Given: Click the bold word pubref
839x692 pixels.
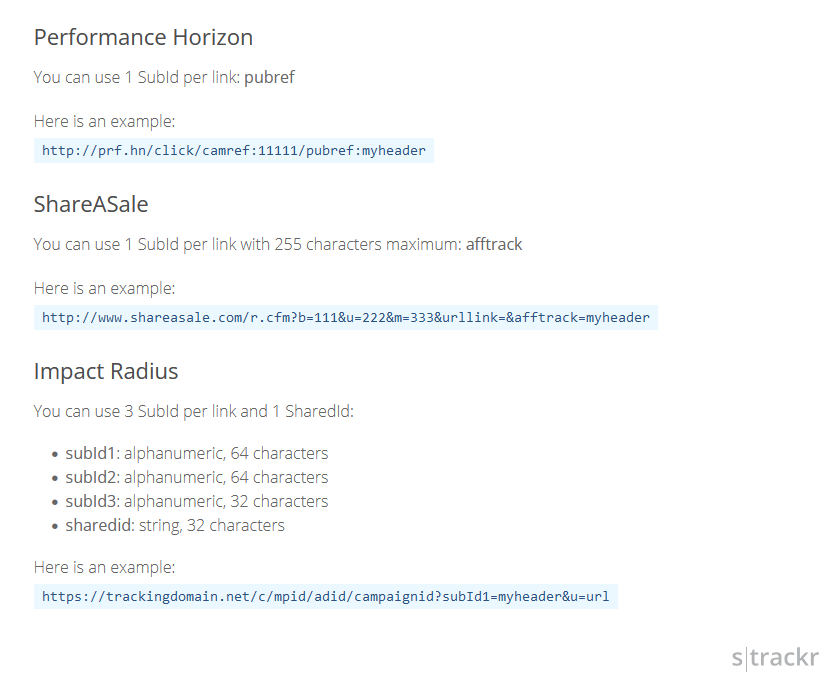Looking at the screenshot, I should [x=269, y=78].
